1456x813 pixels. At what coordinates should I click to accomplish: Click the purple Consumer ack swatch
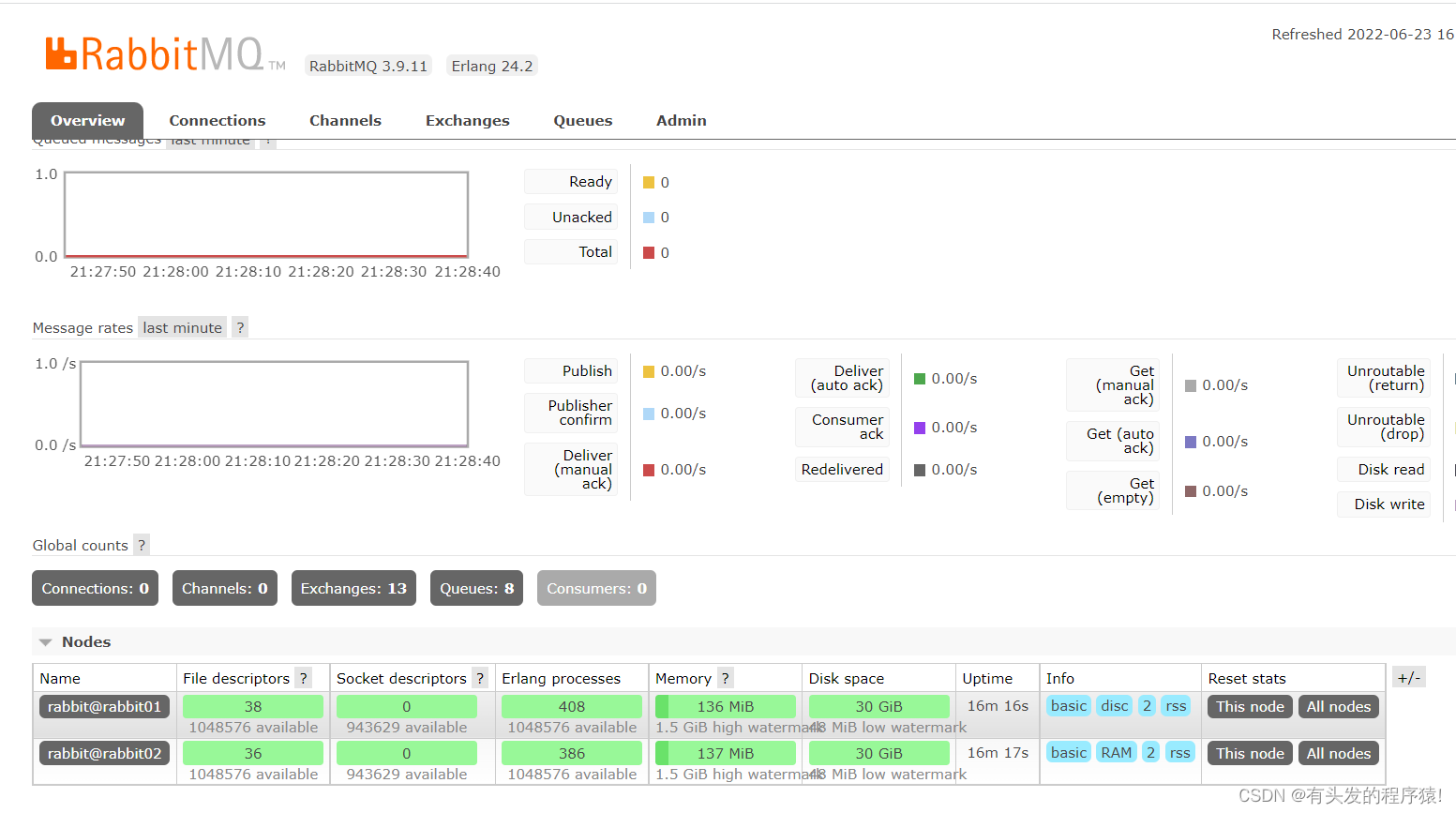tap(920, 428)
